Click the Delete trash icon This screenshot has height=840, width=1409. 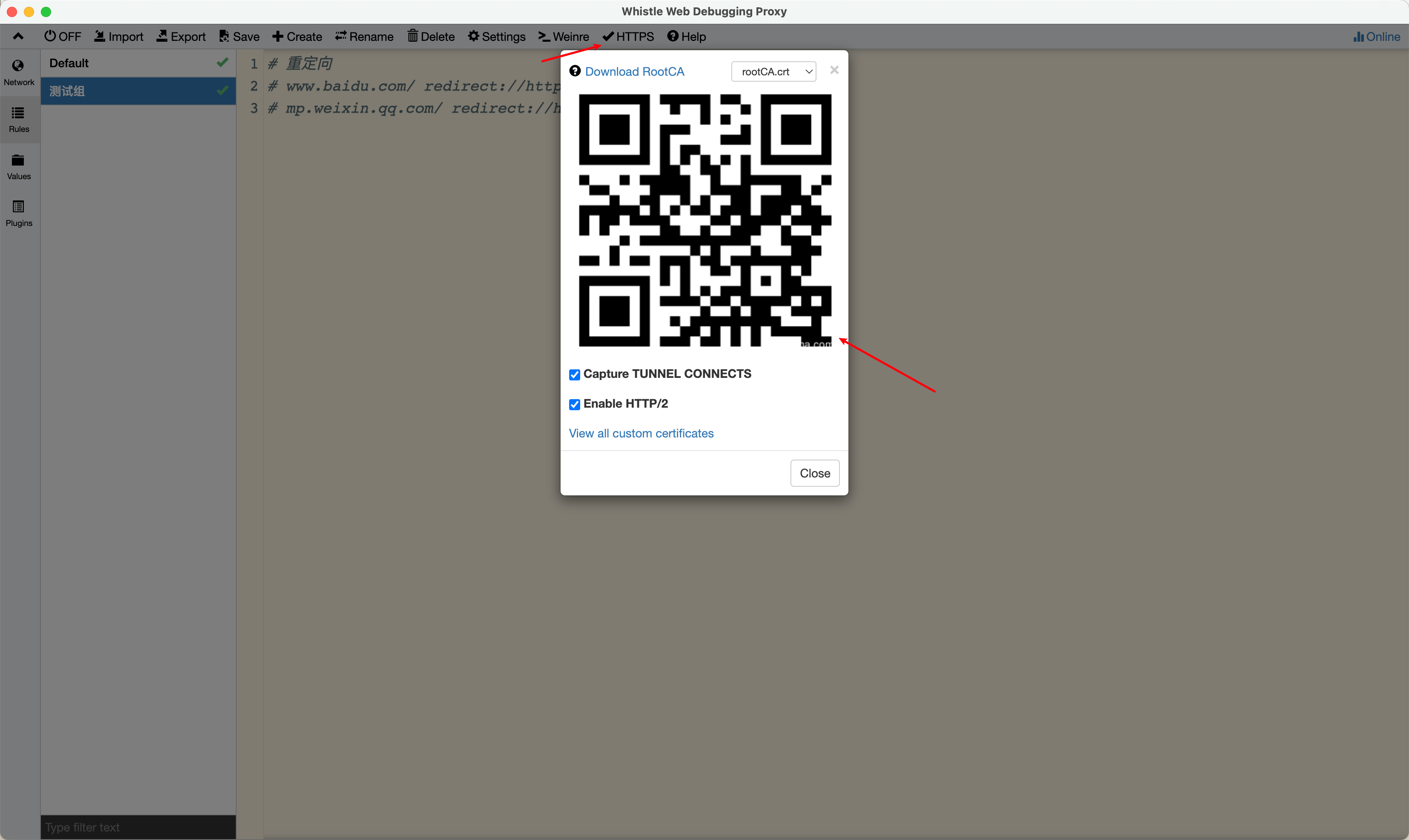(x=412, y=36)
